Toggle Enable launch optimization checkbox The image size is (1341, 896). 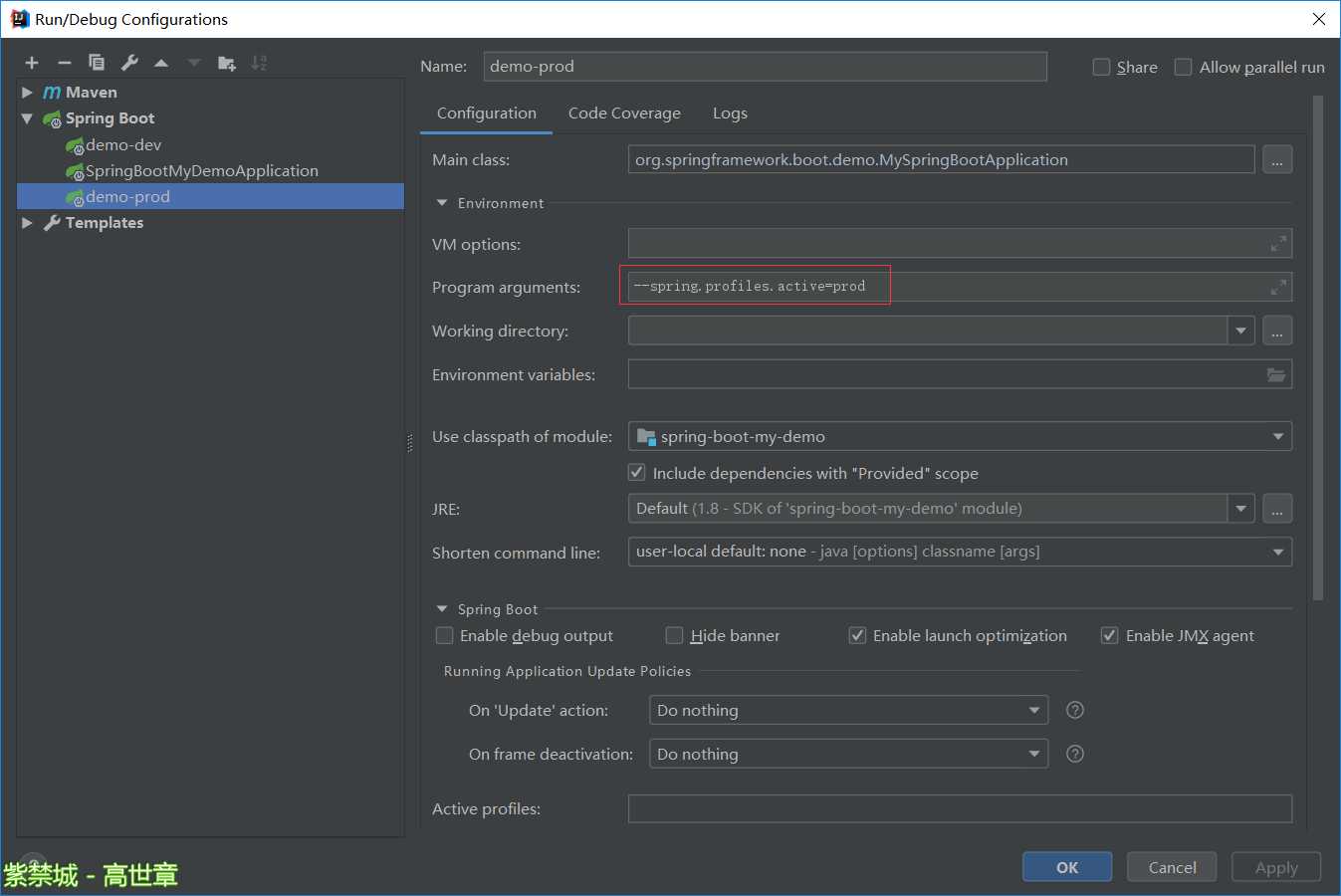[x=857, y=635]
